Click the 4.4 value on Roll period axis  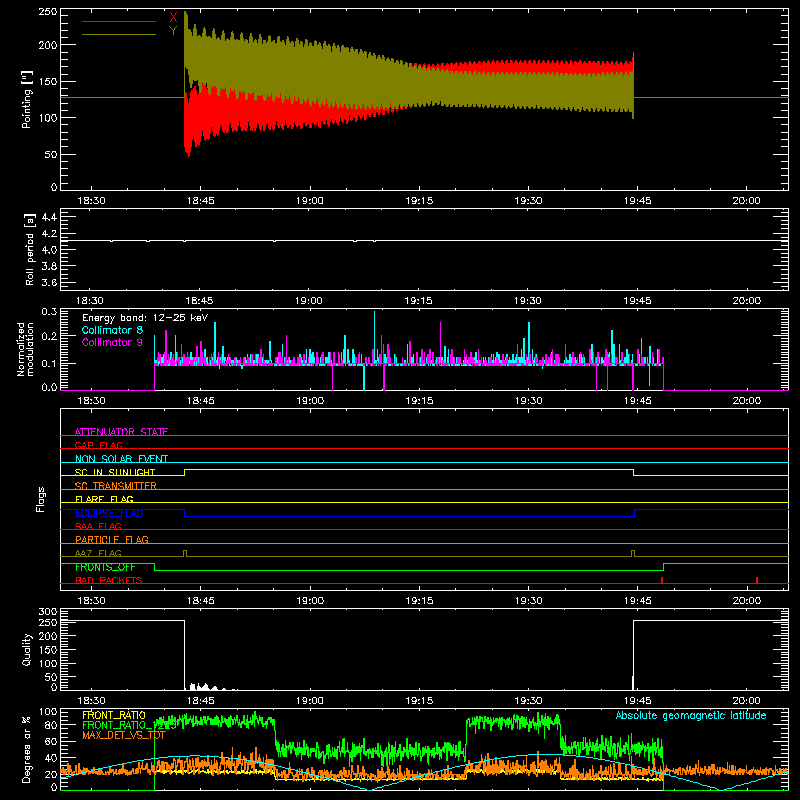49,217
